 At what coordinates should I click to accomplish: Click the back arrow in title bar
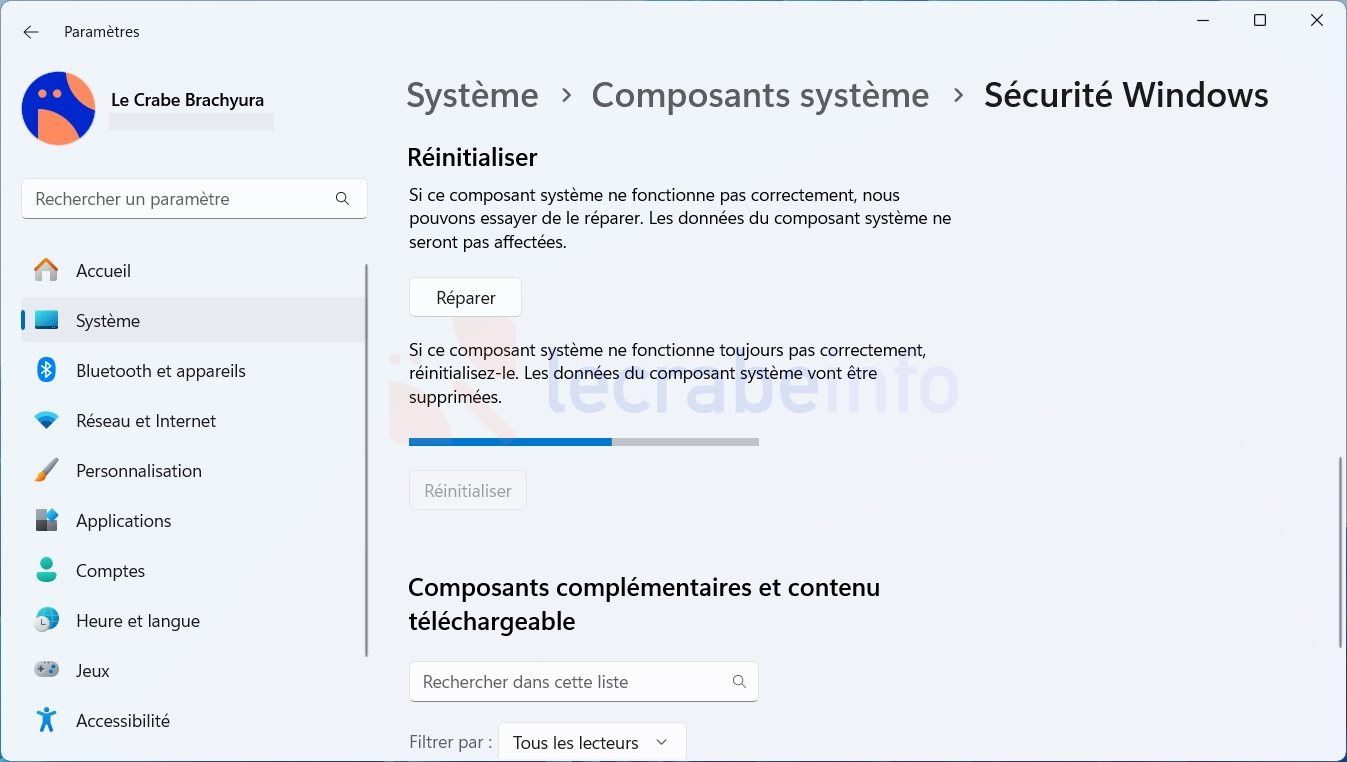(x=31, y=32)
